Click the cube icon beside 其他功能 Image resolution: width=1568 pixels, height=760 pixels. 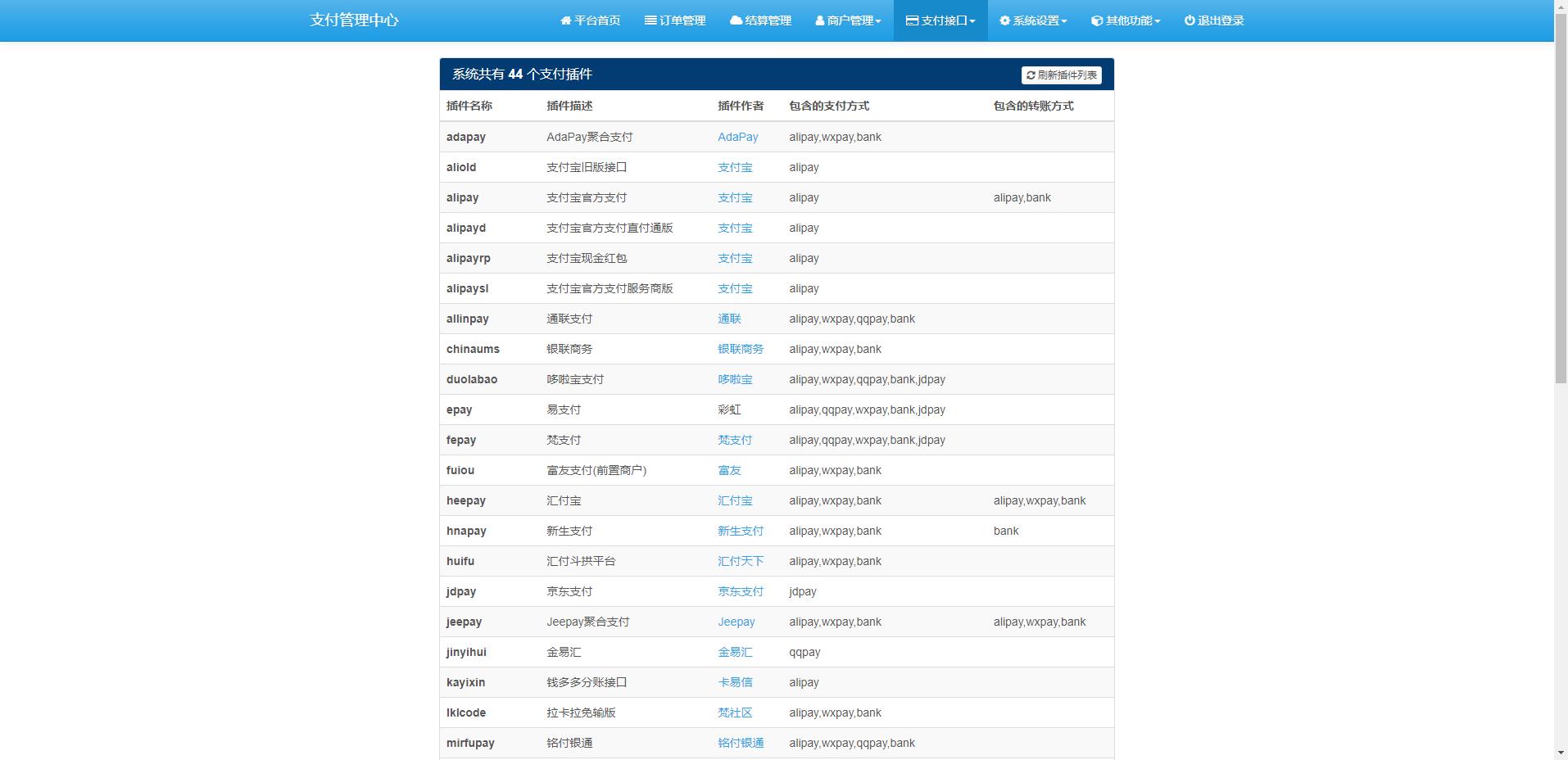point(1097,20)
